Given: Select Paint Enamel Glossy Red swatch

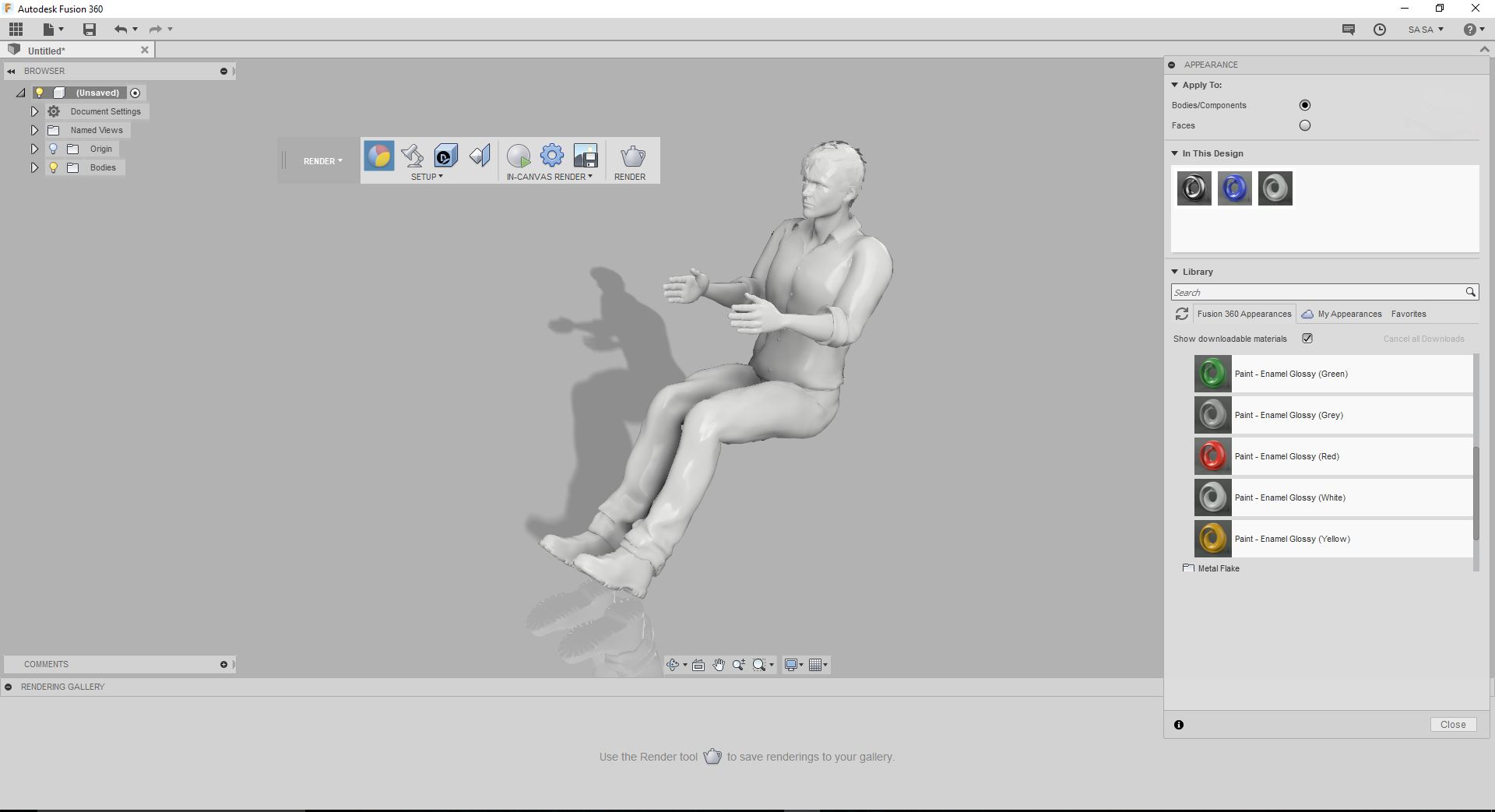Looking at the screenshot, I should [x=1212, y=456].
